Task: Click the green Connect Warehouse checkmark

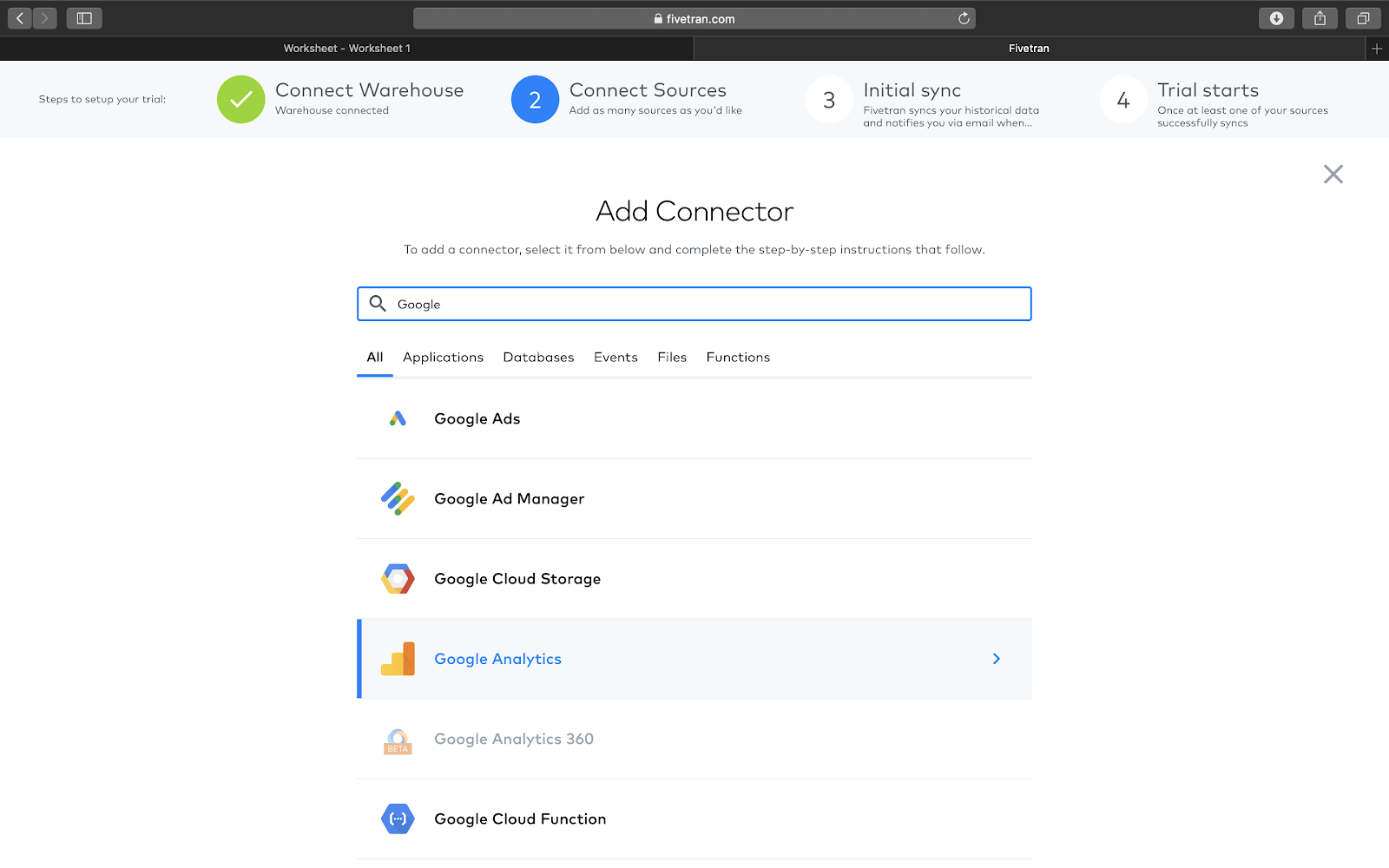Action: (240, 100)
